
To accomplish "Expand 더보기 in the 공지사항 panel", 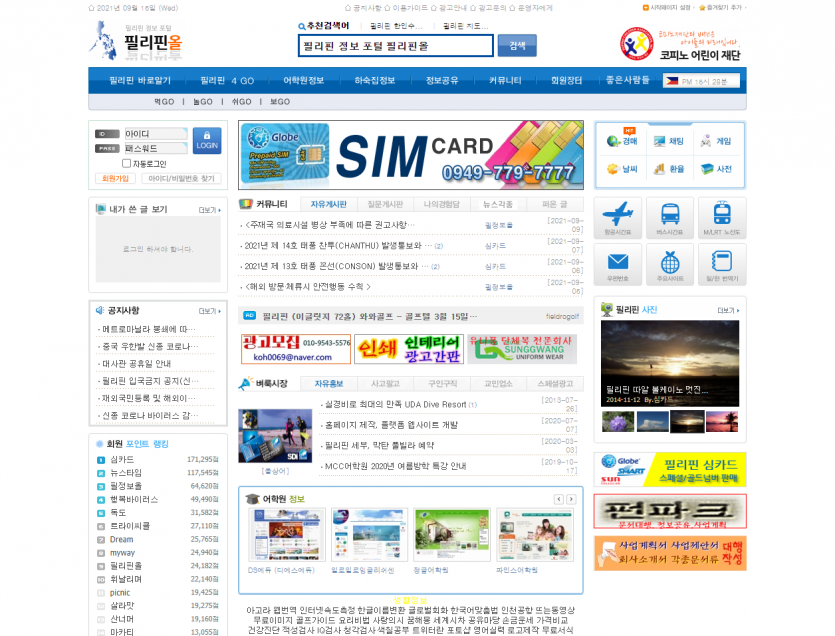I will coord(208,310).
